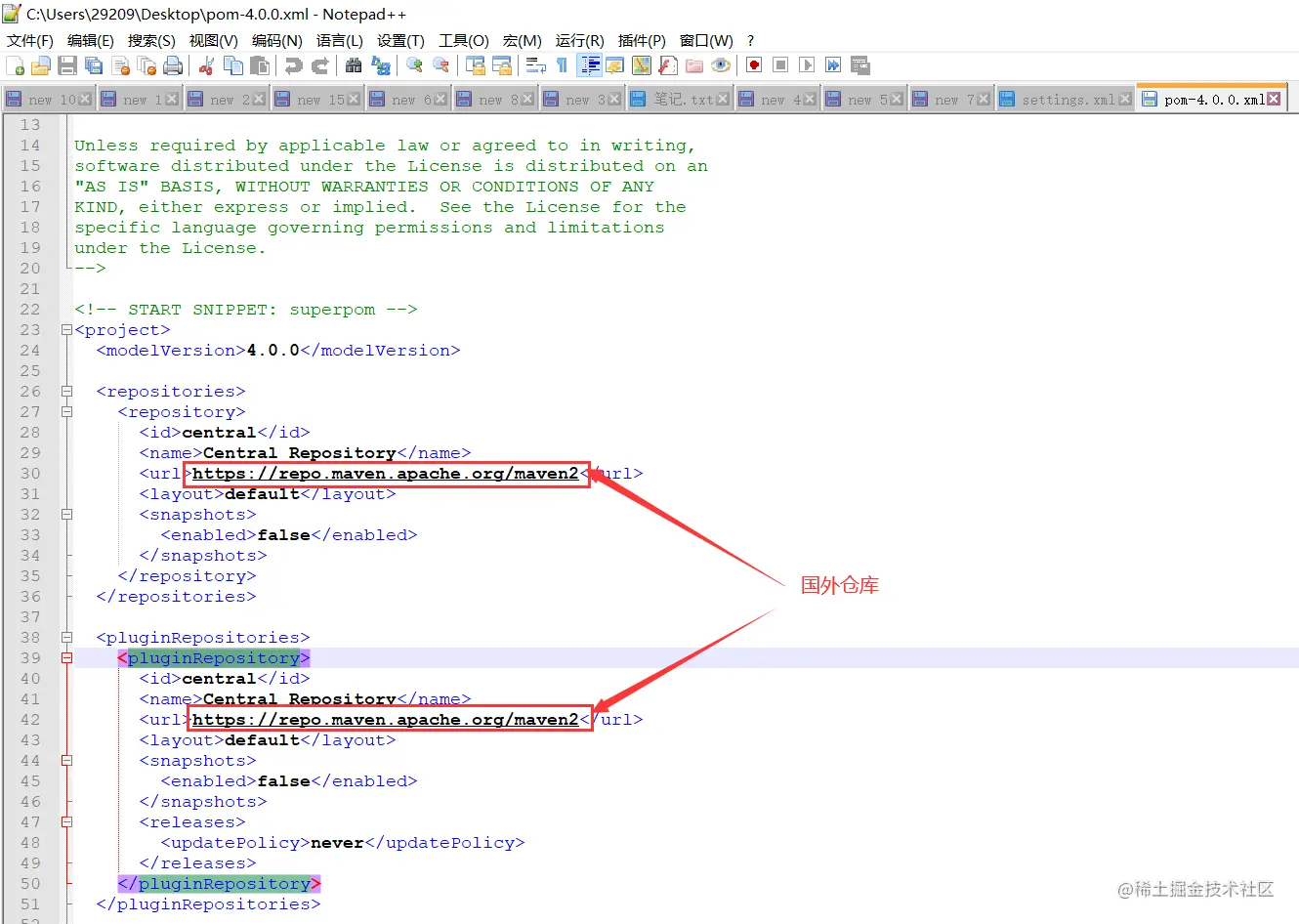Toggle the indent guide icon
The width and height of the screenshot is (1299, 924).
(x=590, y=65)
